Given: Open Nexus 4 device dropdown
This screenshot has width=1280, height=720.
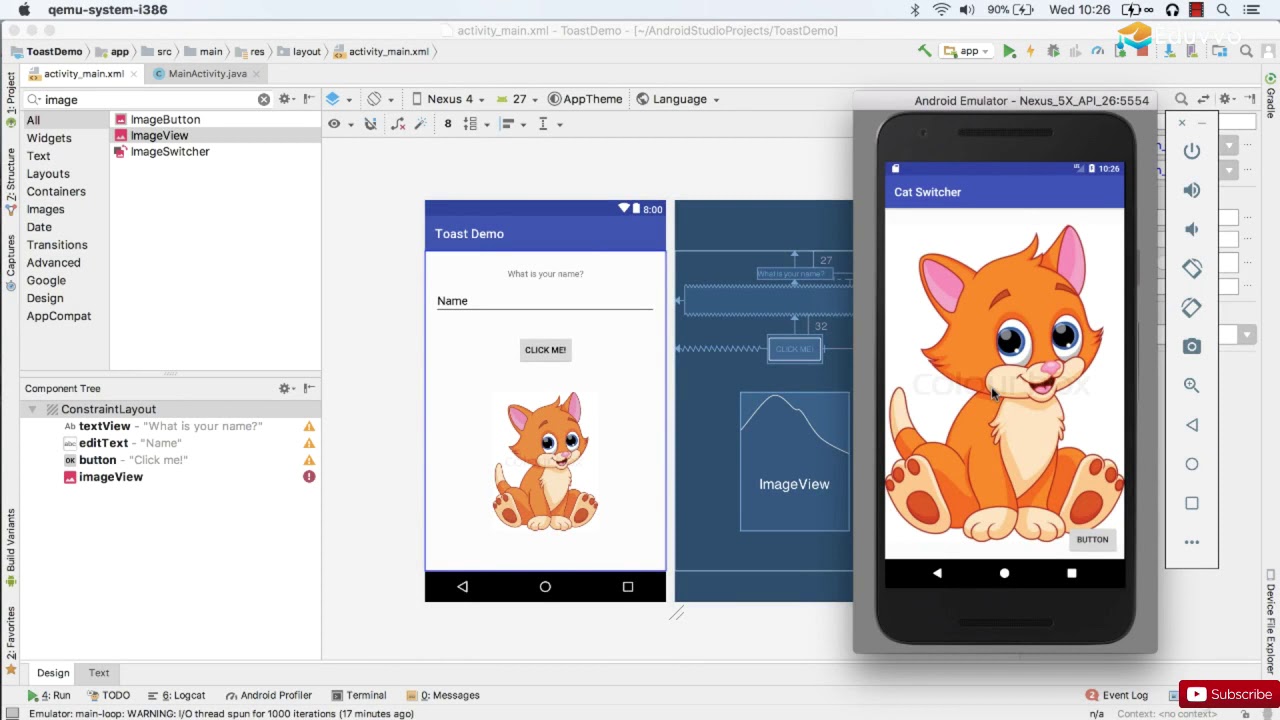Looking at the screenshot, I should (x=448, y=99).
